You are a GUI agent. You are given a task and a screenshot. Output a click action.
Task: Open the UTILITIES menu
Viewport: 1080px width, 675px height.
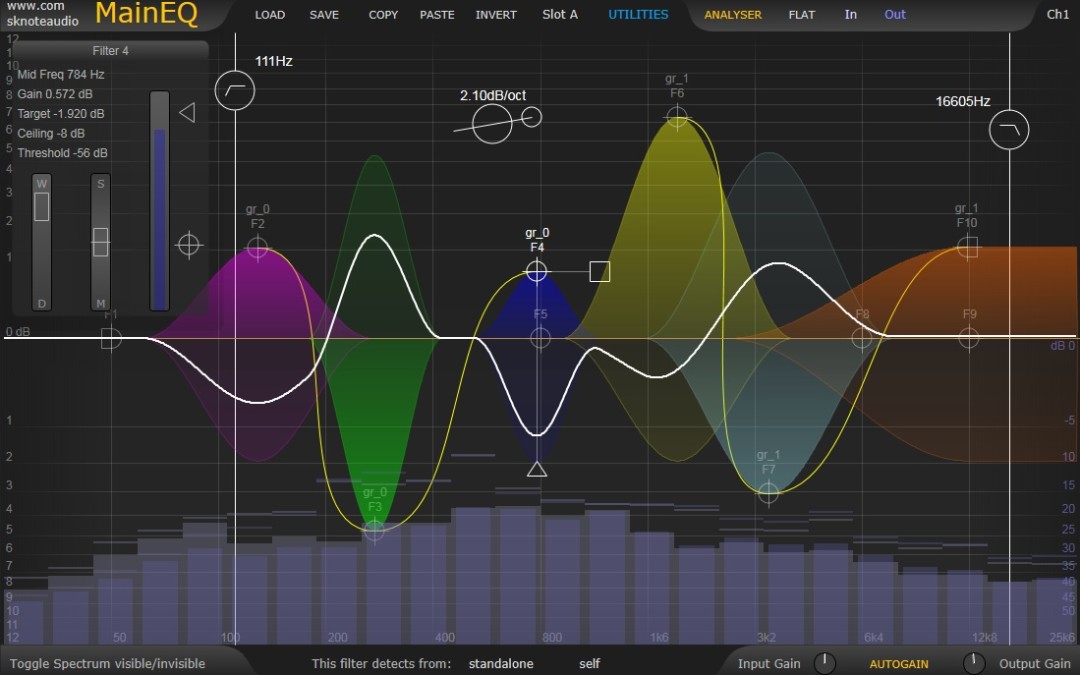click(x=638, y=14)
